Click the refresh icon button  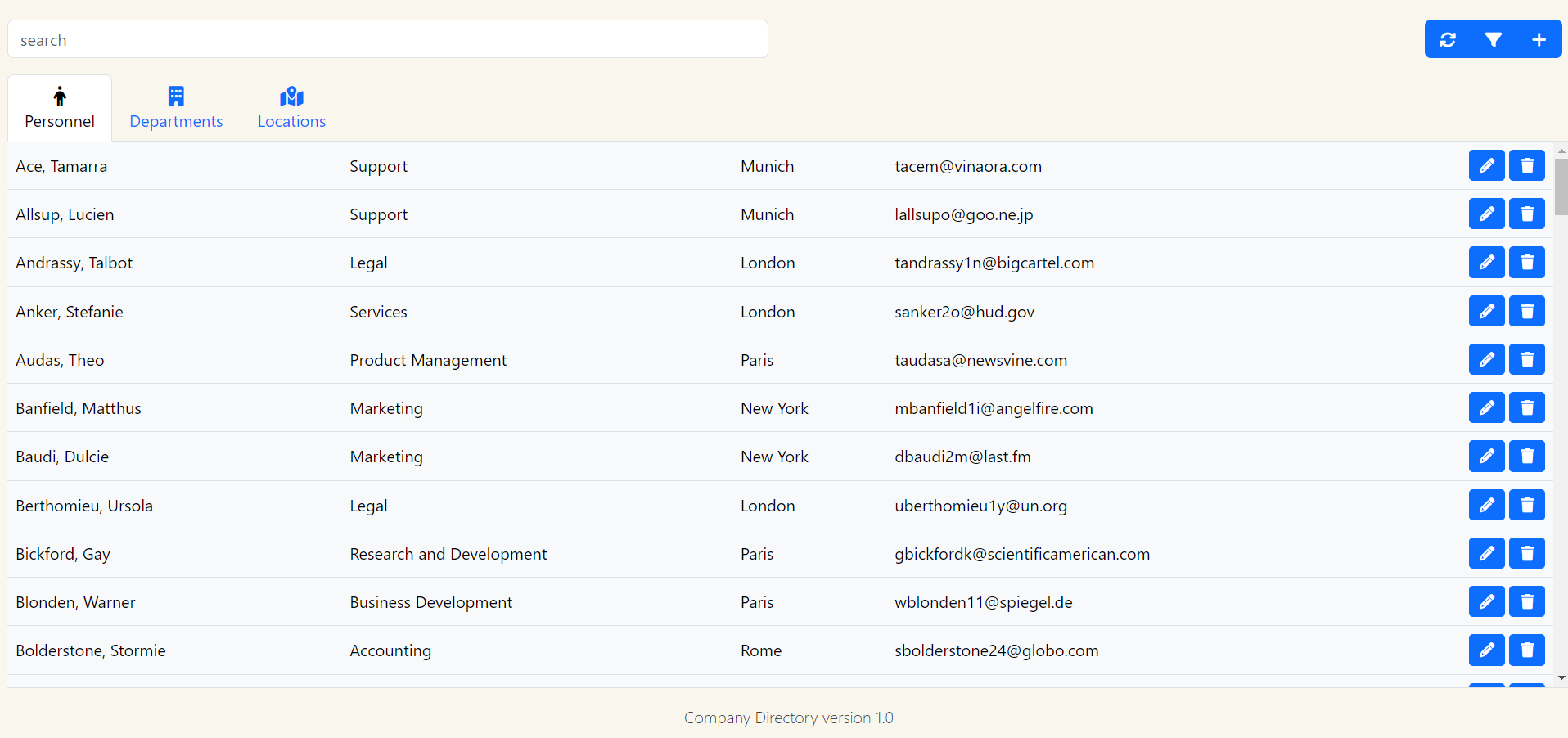pyautogui.click(x=1448, y=39)
